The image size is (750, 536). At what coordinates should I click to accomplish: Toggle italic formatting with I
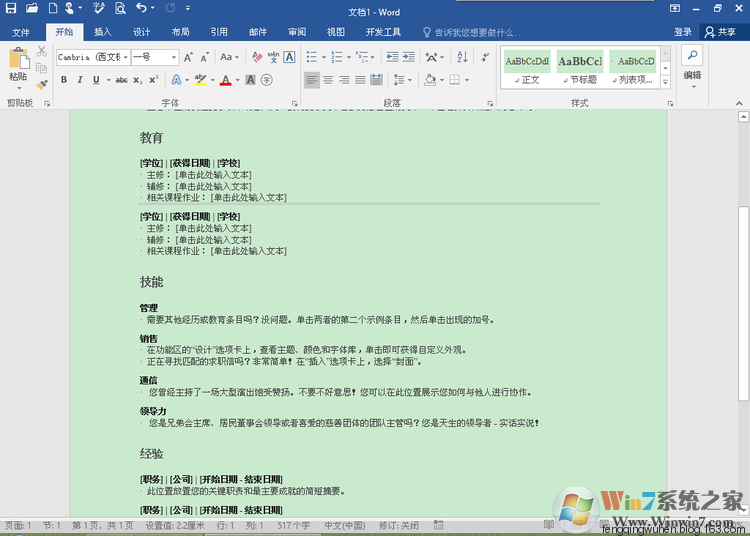coord(79,80)
